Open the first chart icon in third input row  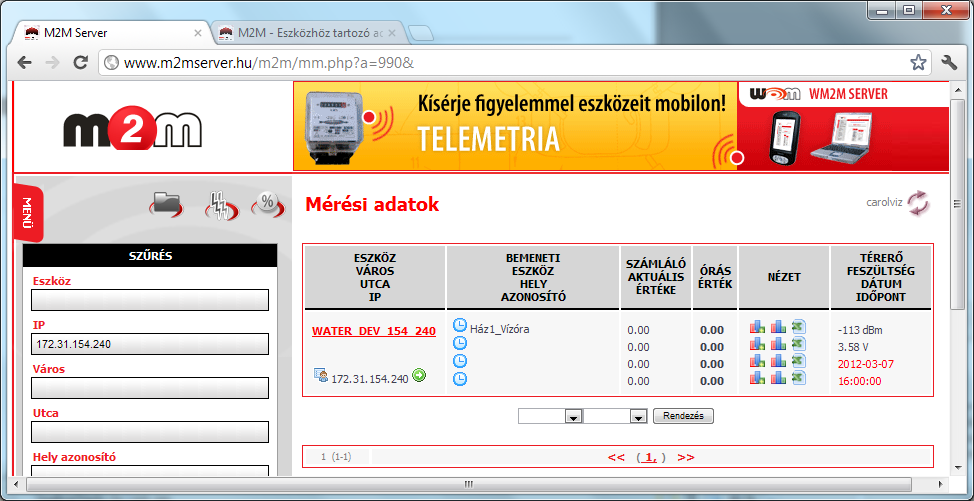click(x=757, y=360)
